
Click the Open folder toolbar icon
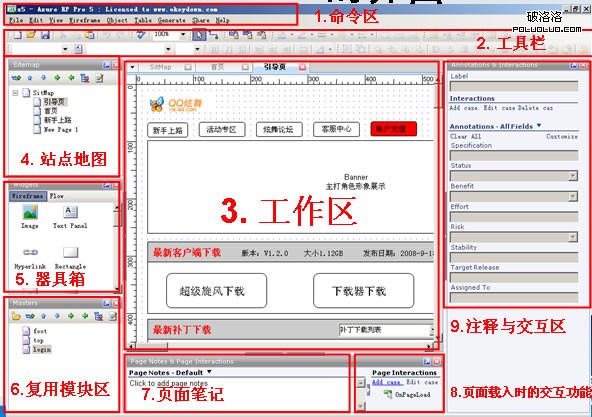(x=31, y=35)
